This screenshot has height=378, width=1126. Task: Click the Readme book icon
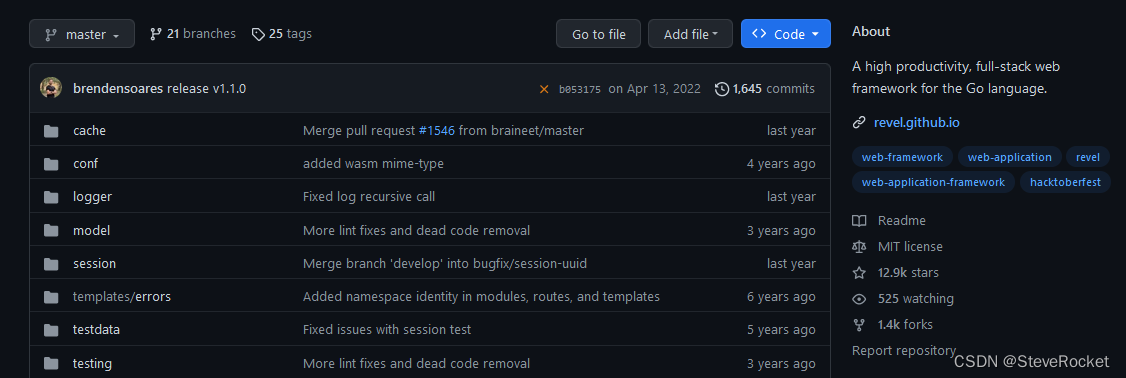[x=859, y=221]
